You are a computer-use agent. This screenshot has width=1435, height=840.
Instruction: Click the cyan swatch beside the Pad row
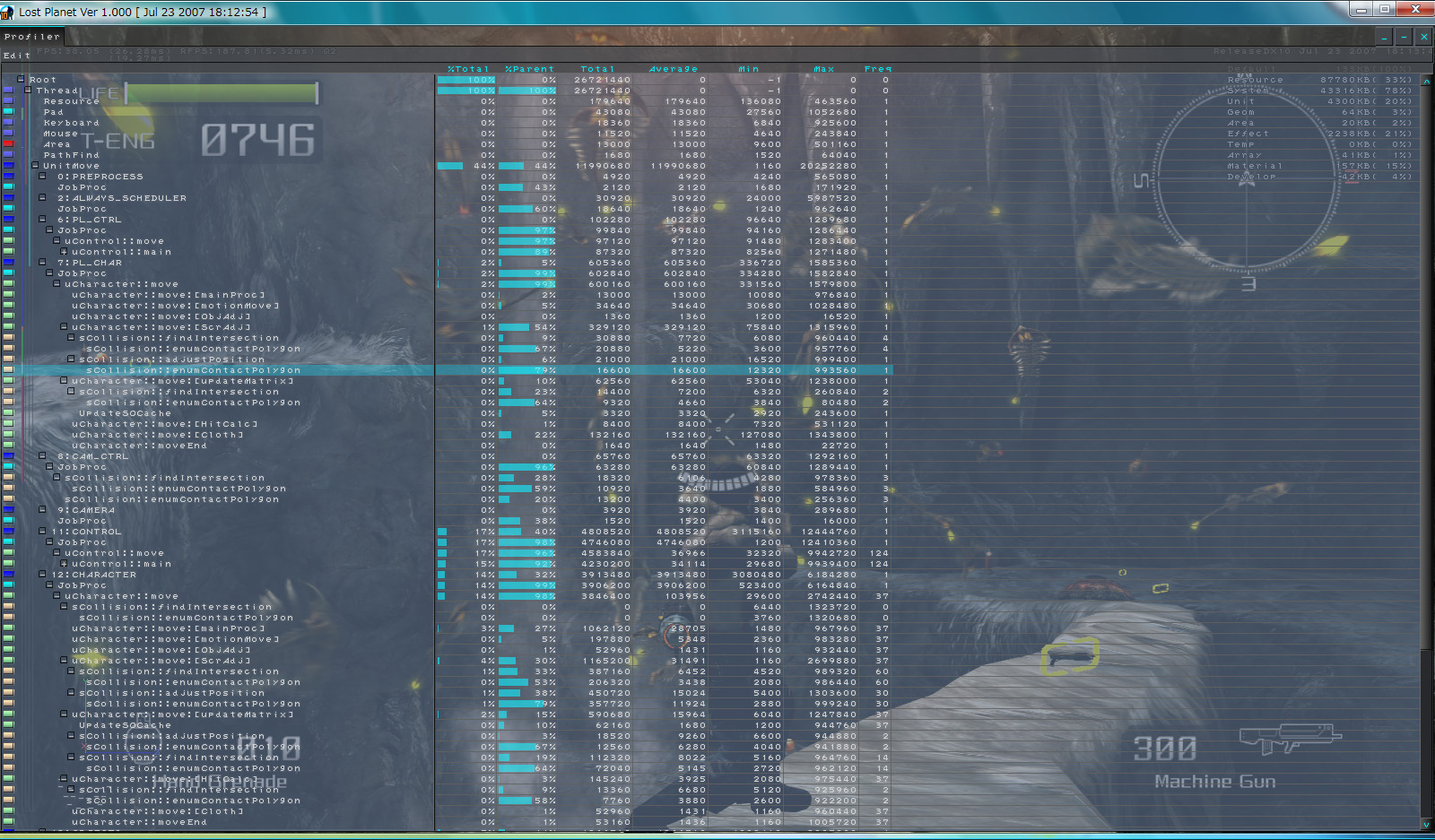pos(8,112)
